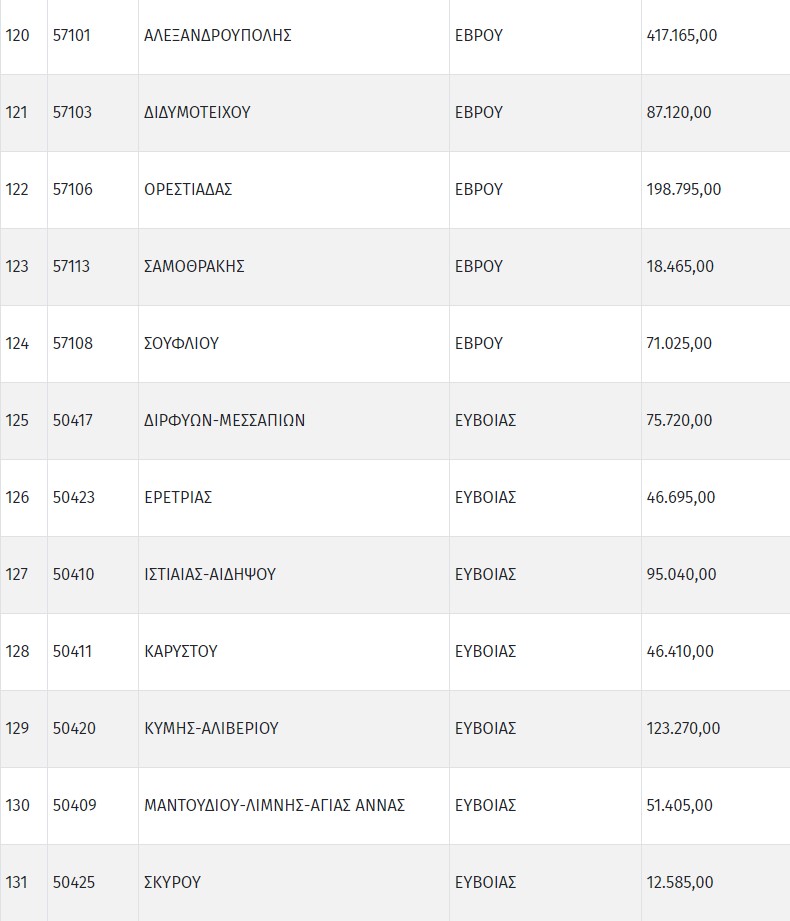Click code 57103 in the table

pyautogui.click(x=72, y=113)
